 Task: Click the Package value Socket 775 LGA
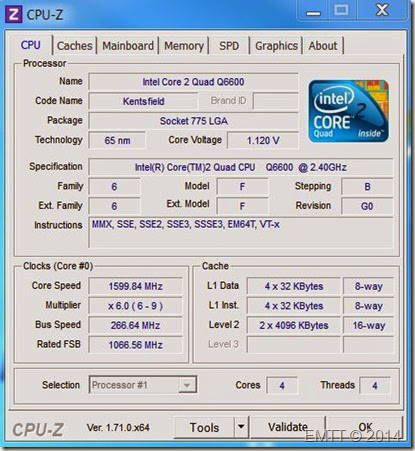[x=193, y=121]
